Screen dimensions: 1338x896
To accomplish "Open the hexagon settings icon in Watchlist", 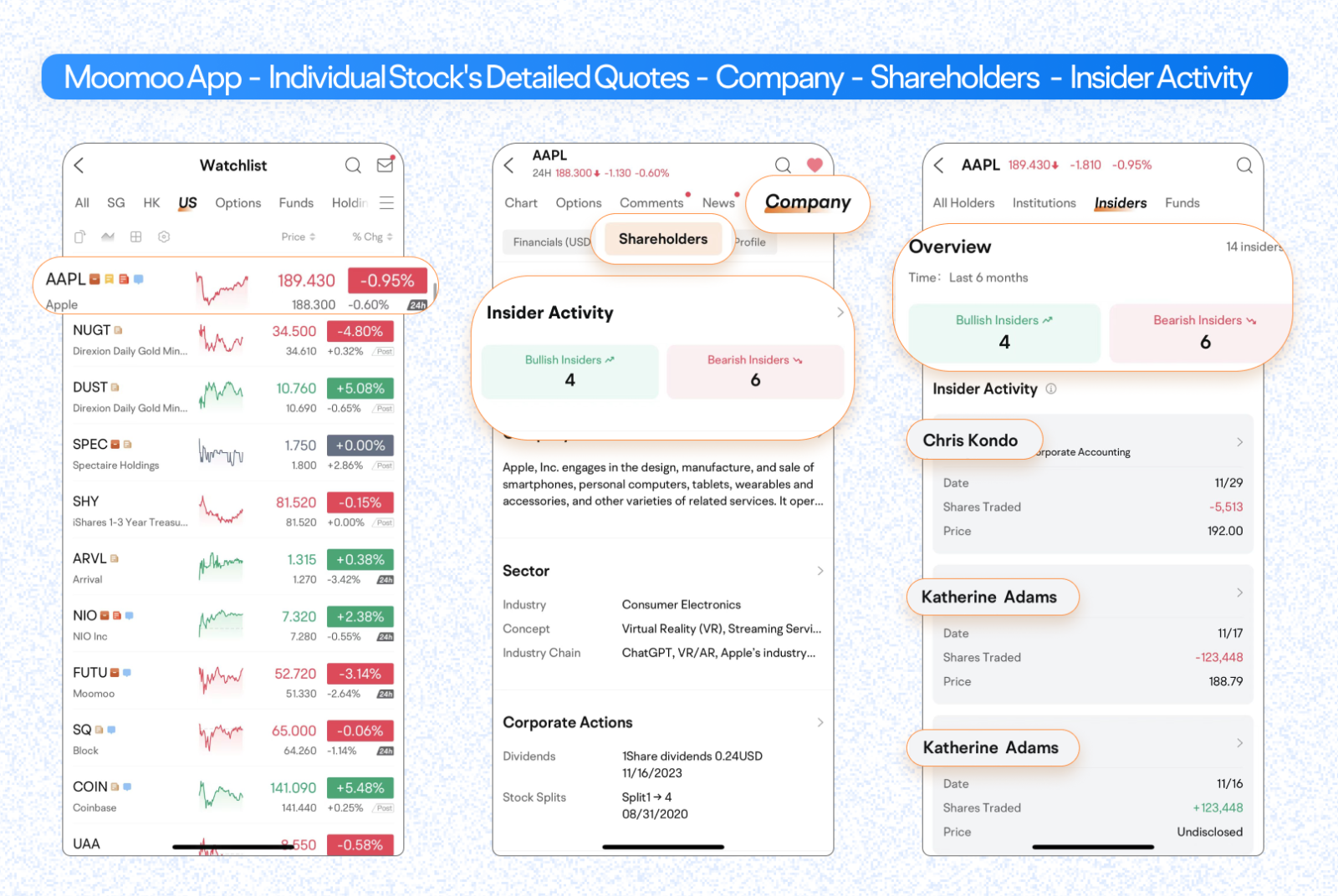I will pyautogui.click(x=164, y=237).
